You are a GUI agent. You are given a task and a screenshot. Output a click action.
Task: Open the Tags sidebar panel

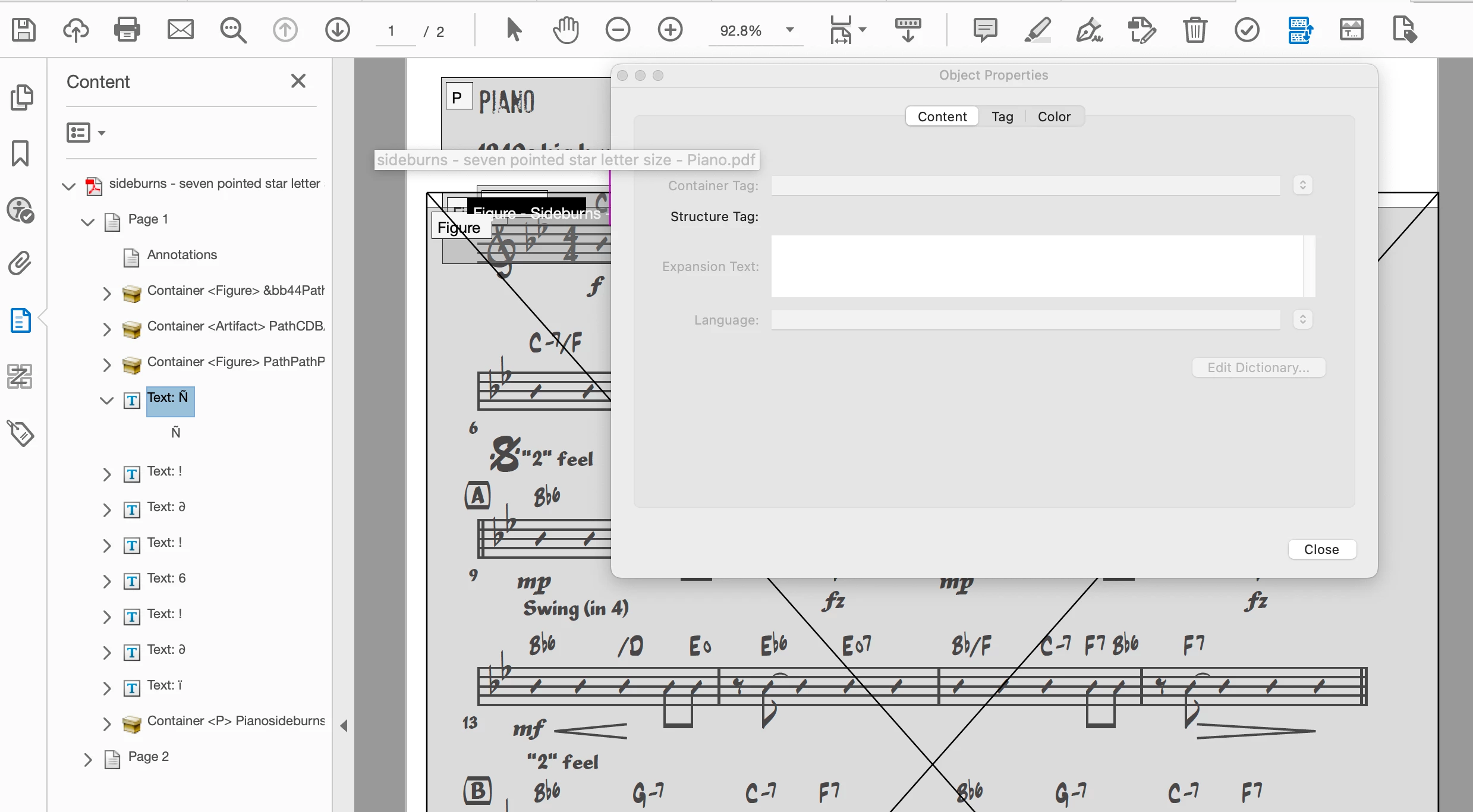(x=21, y=433)
